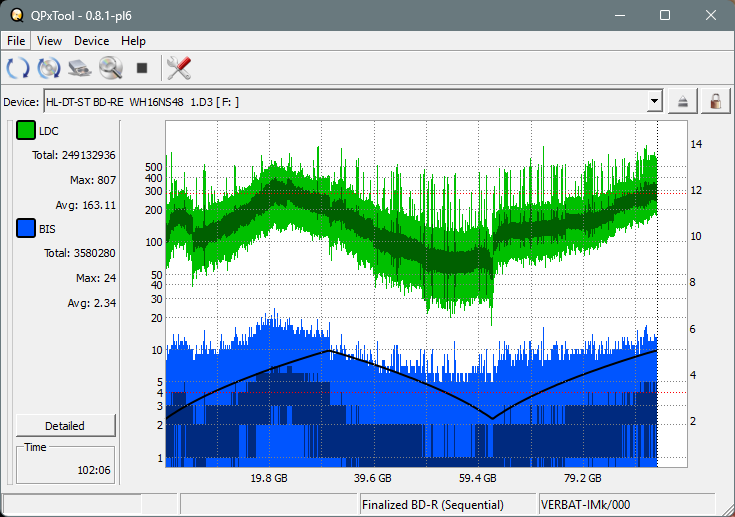This screenshot has height=517, width=735.
Task: Open preferences wrench and screwdriver icon
Action: coord(179,68)
